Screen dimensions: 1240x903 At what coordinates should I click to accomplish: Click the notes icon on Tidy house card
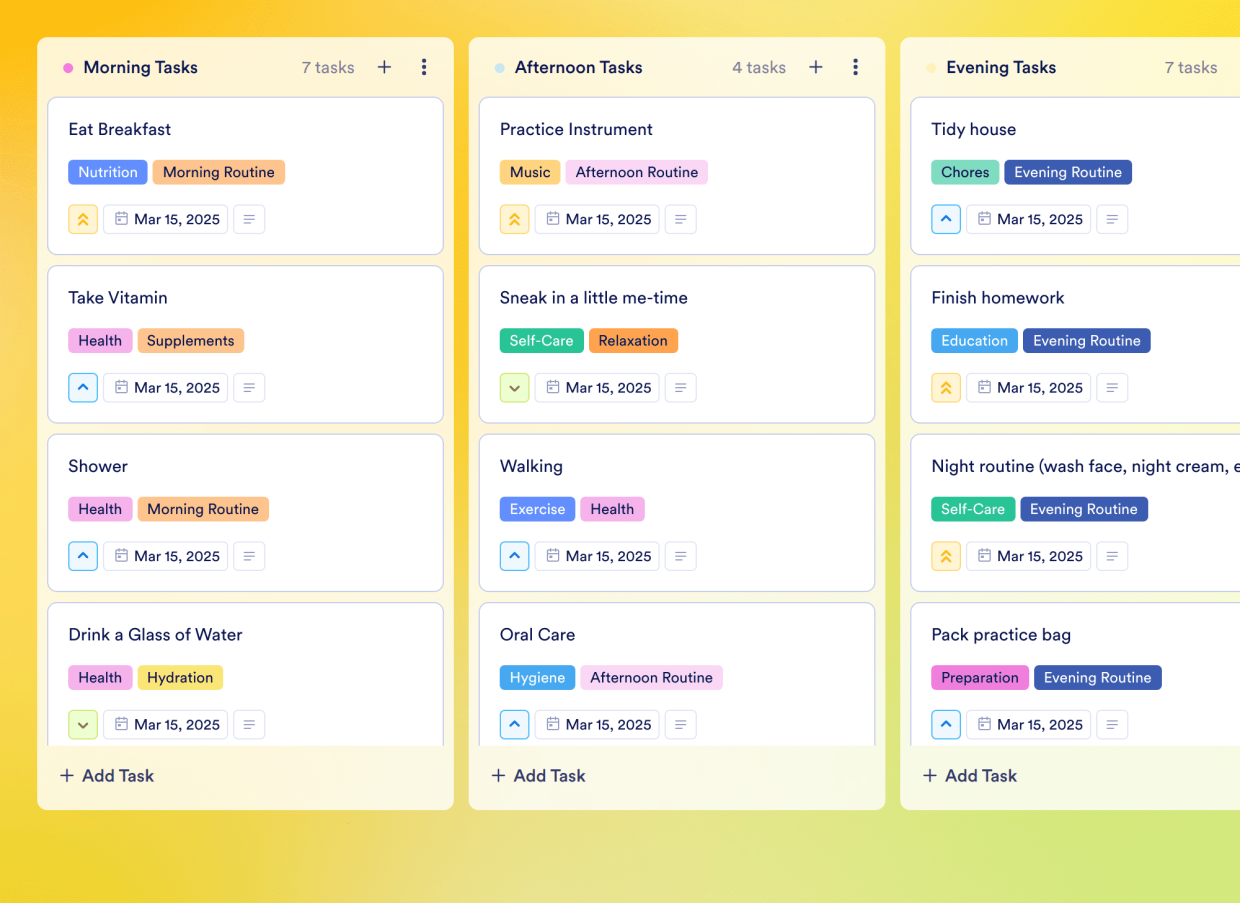click(1112, 219)
